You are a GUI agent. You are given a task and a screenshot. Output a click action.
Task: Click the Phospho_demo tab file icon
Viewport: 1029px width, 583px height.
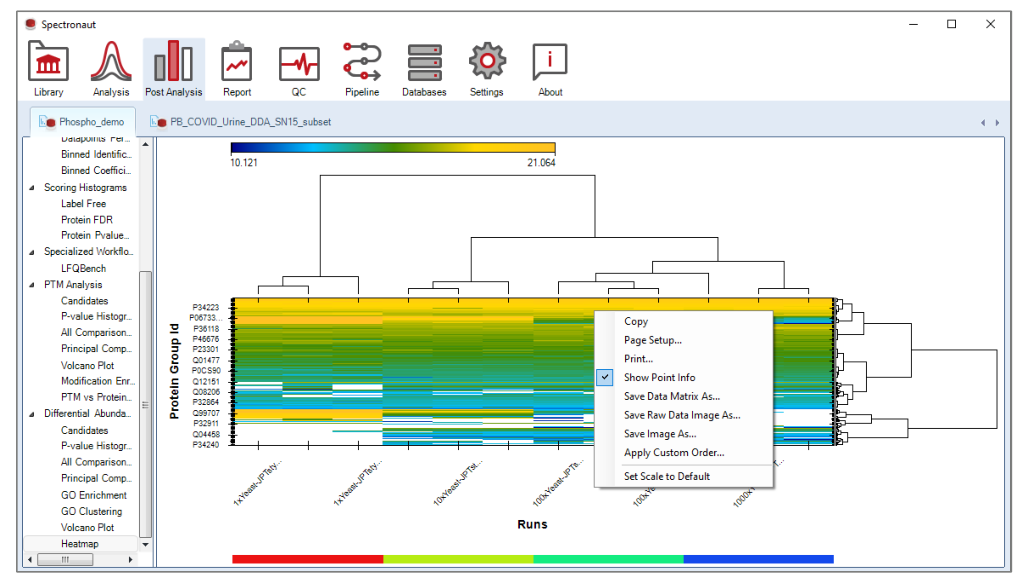click(x=47, y=121)
